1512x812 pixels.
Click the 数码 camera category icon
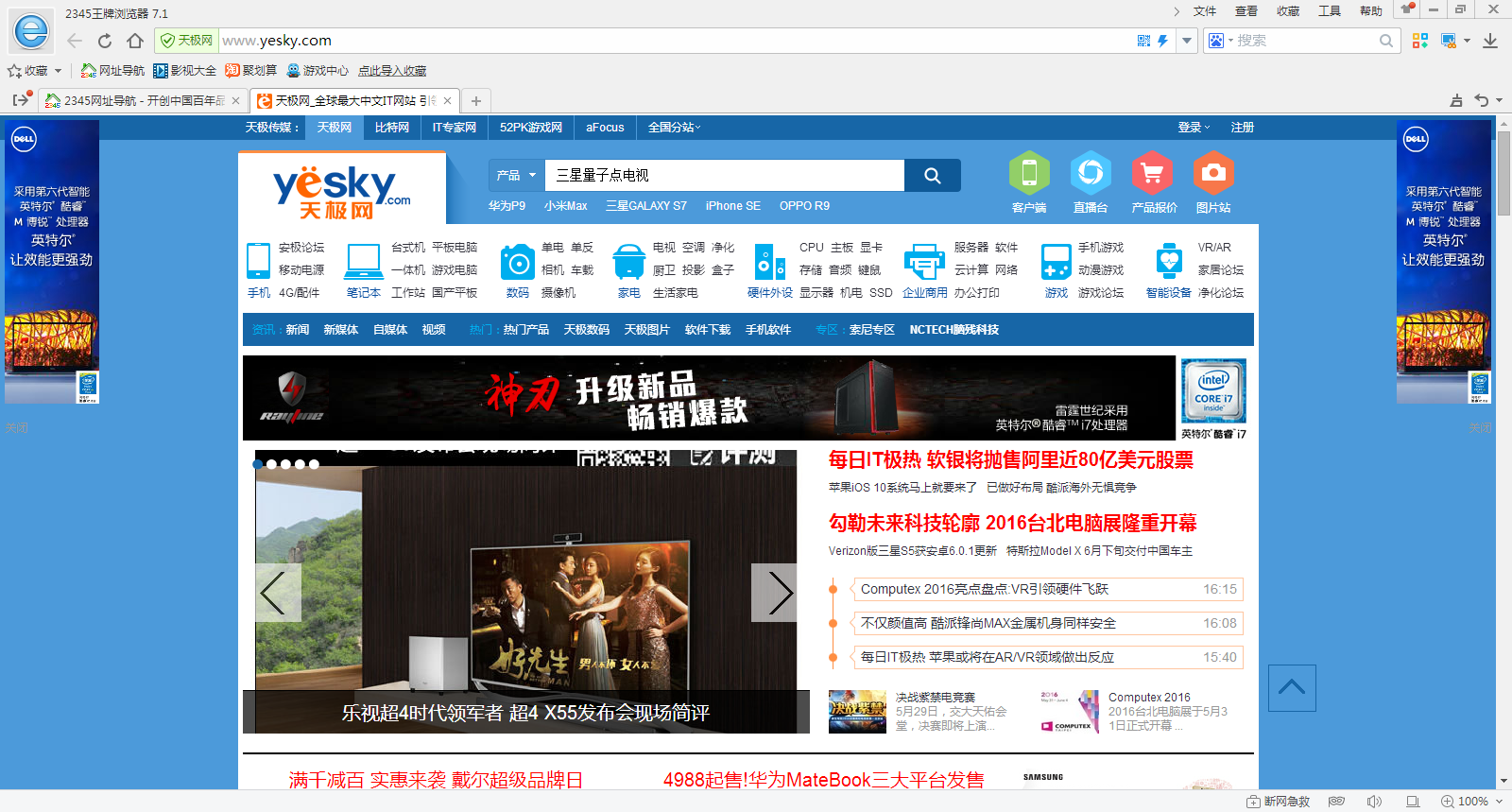click(518, 261)
